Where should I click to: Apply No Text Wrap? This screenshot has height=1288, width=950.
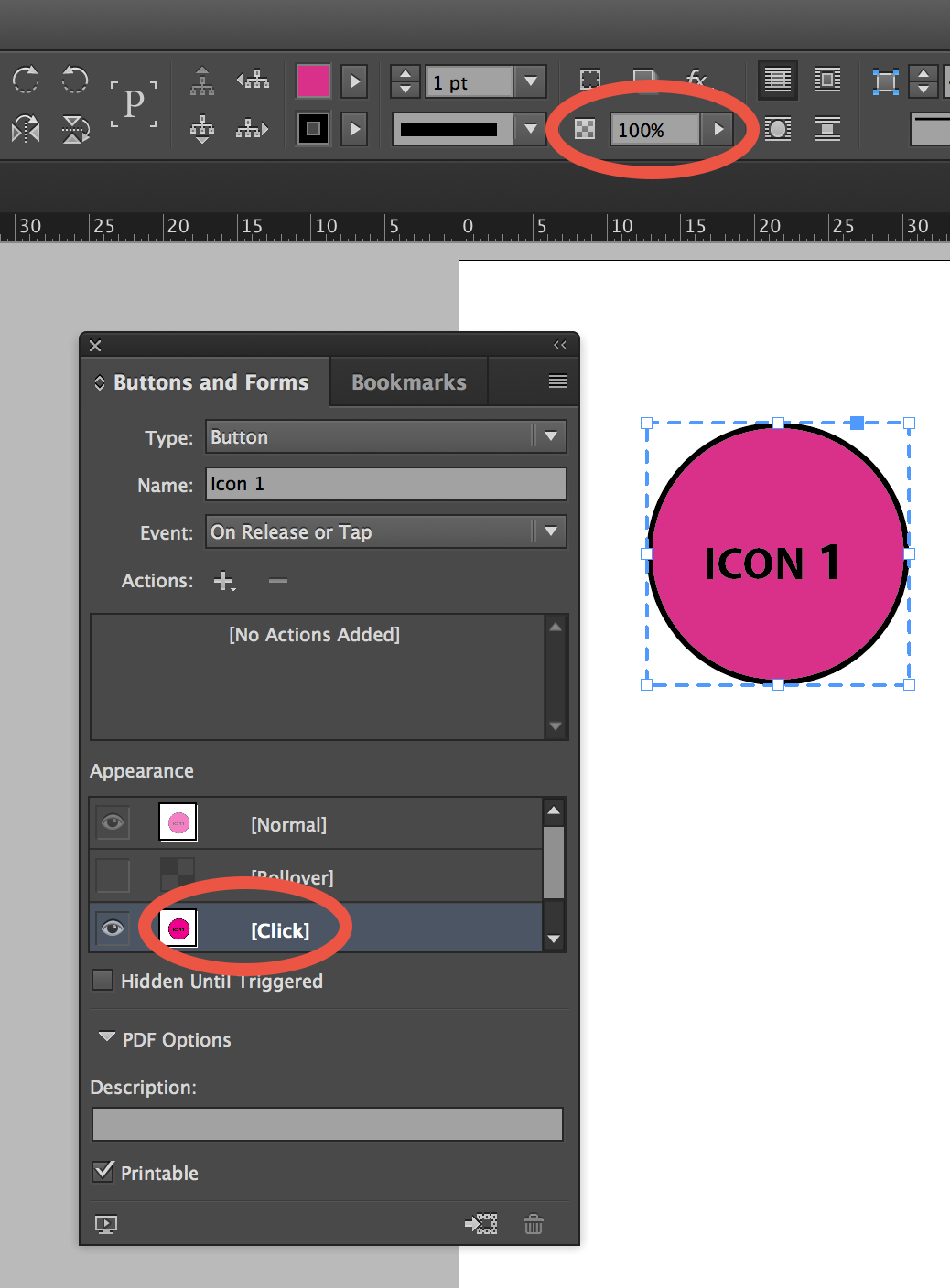tap(778, 80)
